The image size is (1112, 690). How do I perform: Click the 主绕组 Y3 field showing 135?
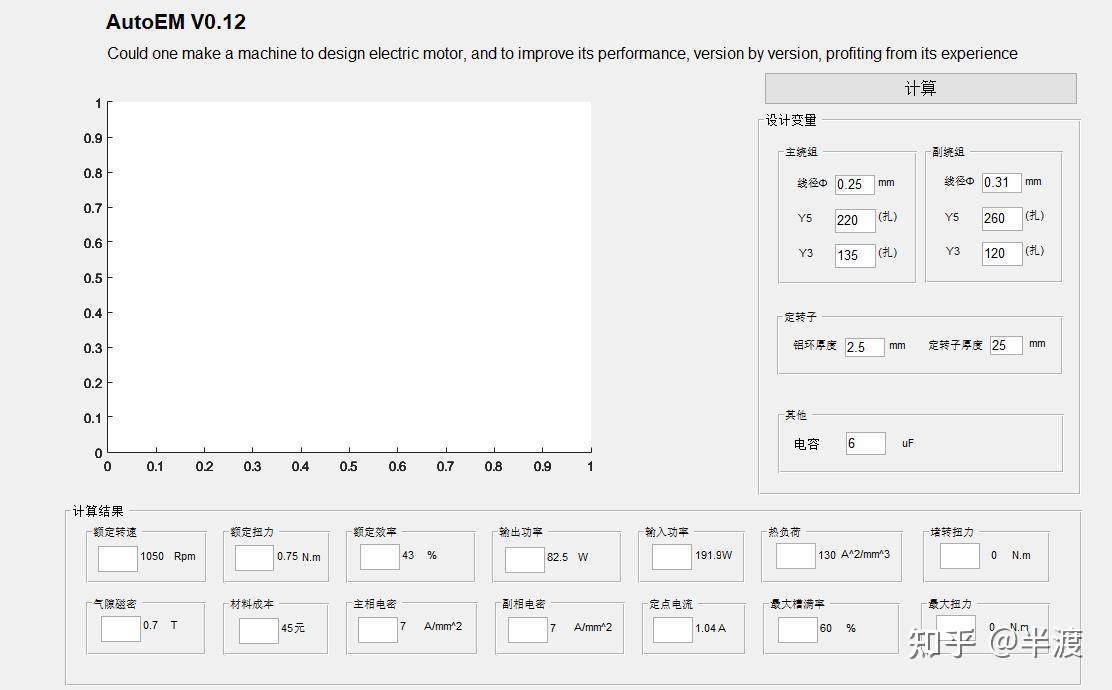click(855, 255)
